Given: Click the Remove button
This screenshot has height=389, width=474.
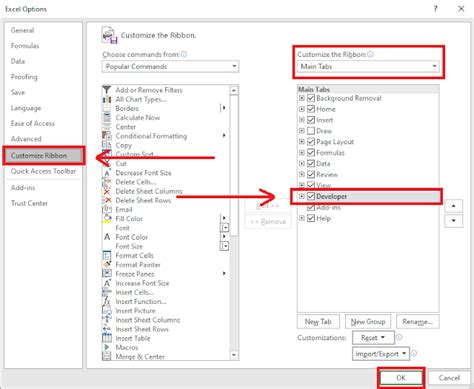Looking at the screenshot, I should pyautogui.click(x=268, y=222).
